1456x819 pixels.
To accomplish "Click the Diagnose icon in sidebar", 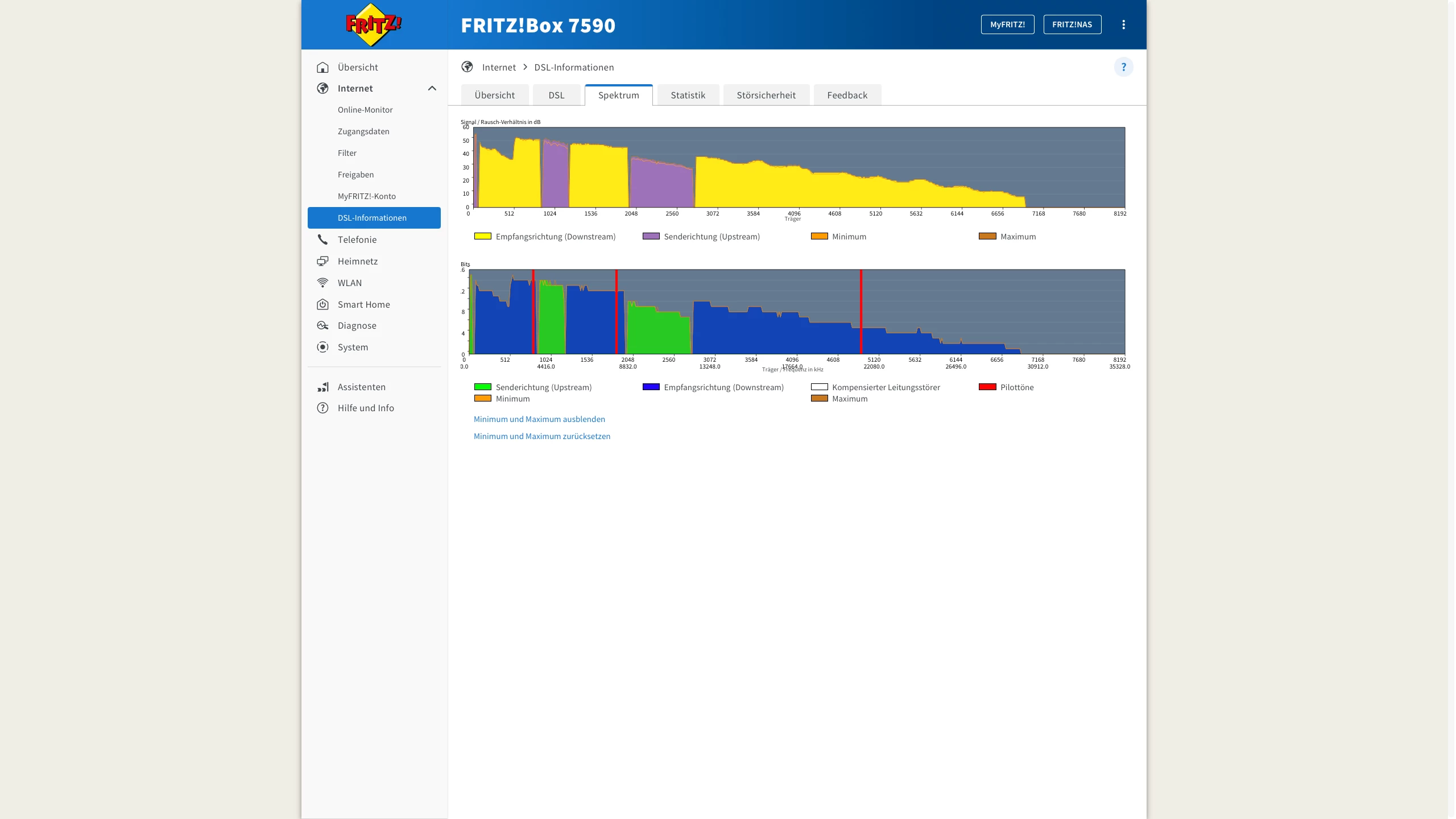I will click(x=322, y=325).
